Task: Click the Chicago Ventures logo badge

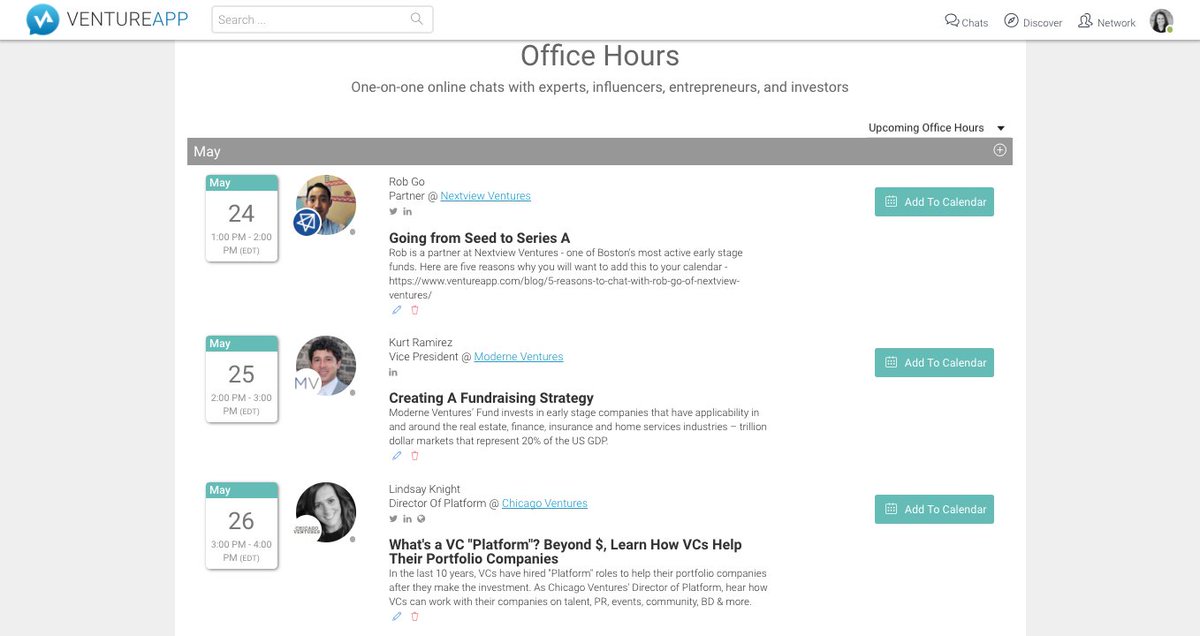Action: [307, 529]
